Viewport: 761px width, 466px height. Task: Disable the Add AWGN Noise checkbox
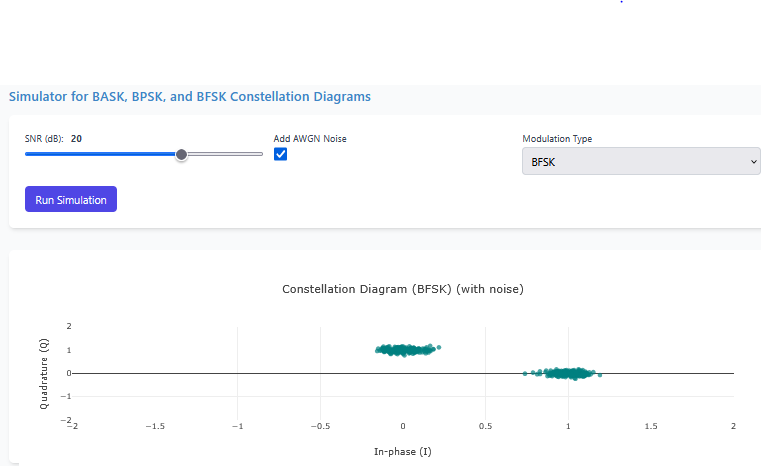coord(281,154)
